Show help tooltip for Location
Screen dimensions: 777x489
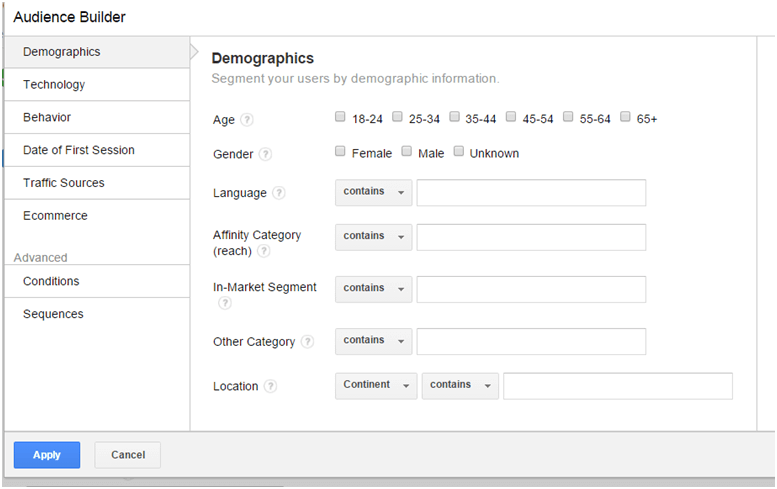270,386
